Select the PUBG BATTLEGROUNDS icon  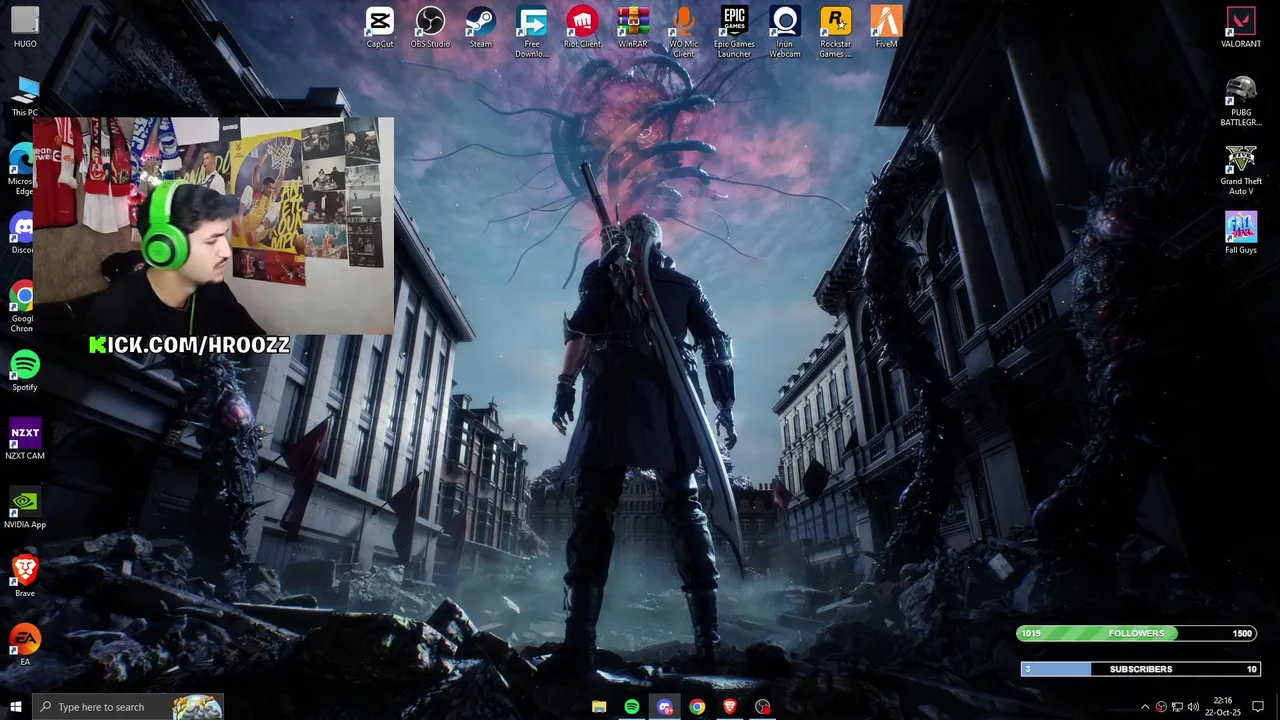point(1241,101)
